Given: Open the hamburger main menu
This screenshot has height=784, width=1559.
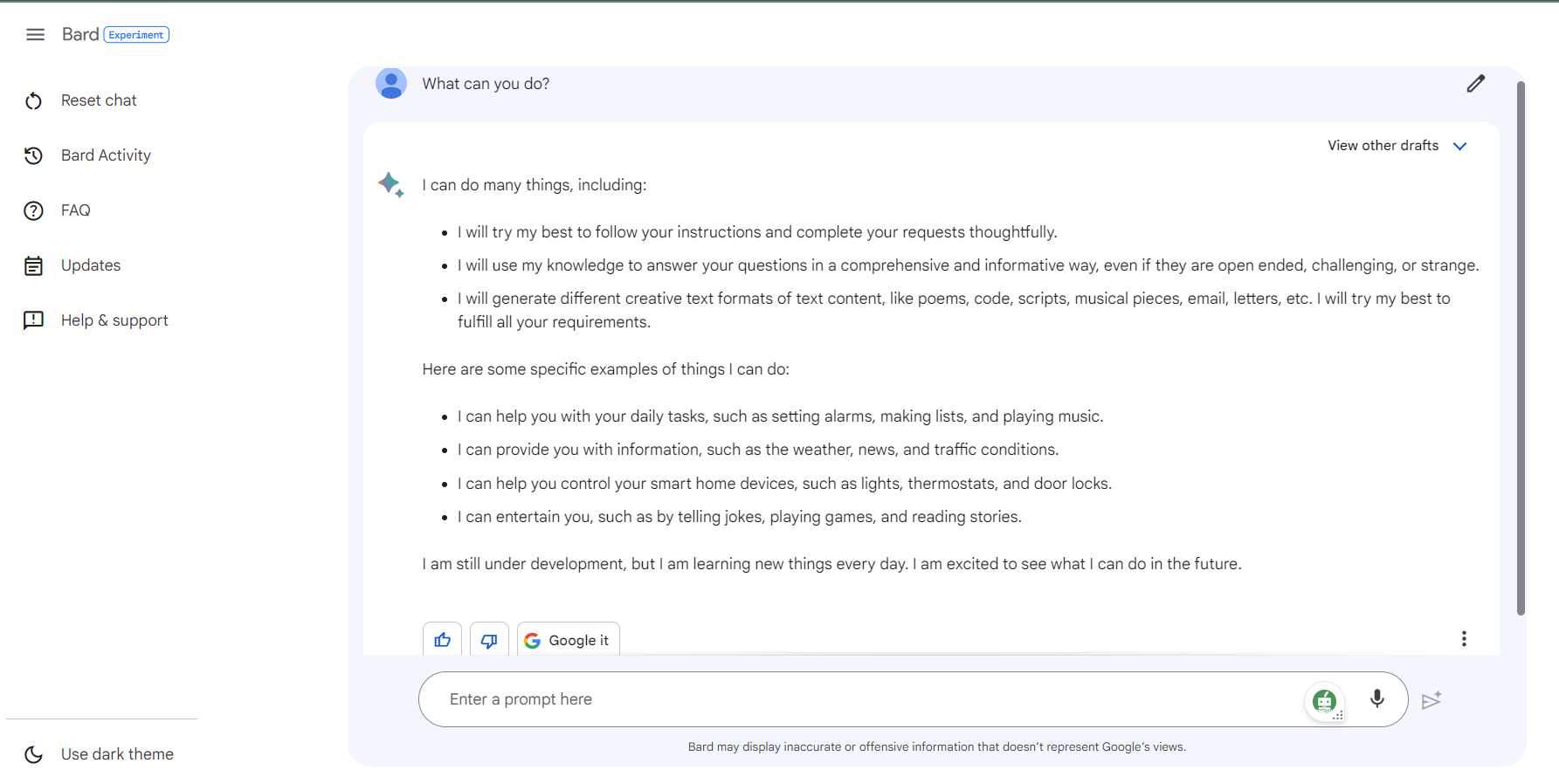Looking at the screenshot, I should coord(35,35).
